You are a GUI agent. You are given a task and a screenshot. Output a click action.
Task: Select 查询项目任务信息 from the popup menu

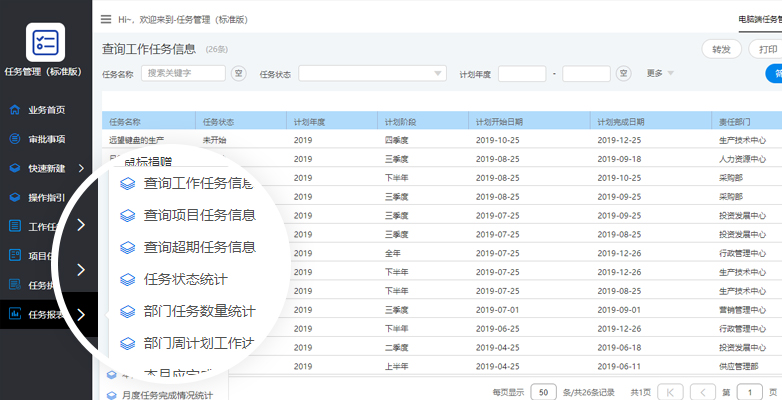198,215
